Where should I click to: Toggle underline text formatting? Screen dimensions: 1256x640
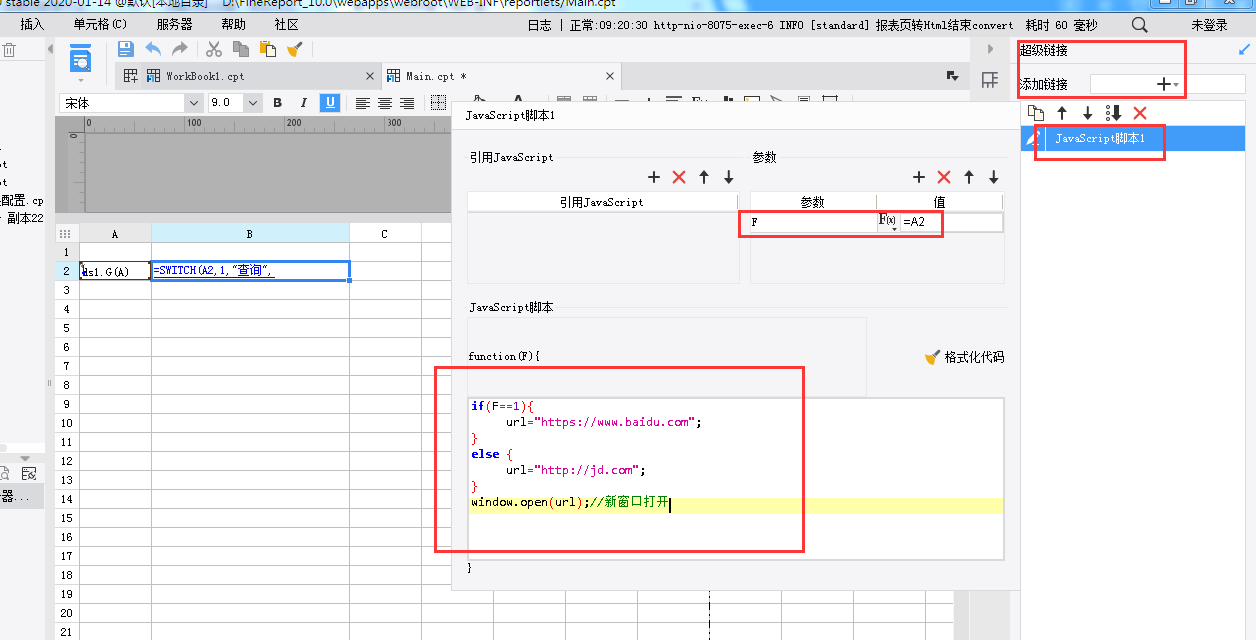[329, 103]
